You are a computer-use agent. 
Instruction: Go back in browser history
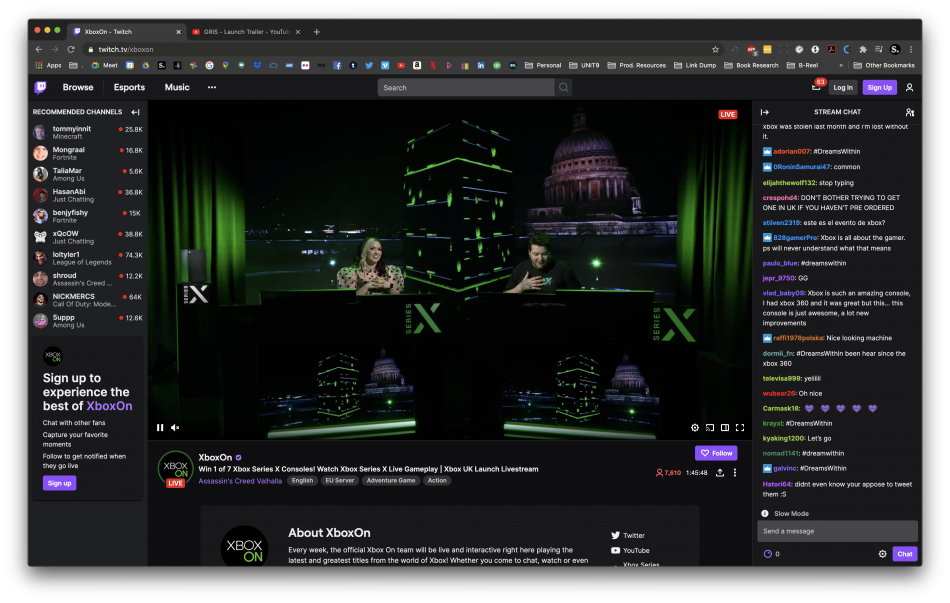pyautogui.click(x=39, y=49)
